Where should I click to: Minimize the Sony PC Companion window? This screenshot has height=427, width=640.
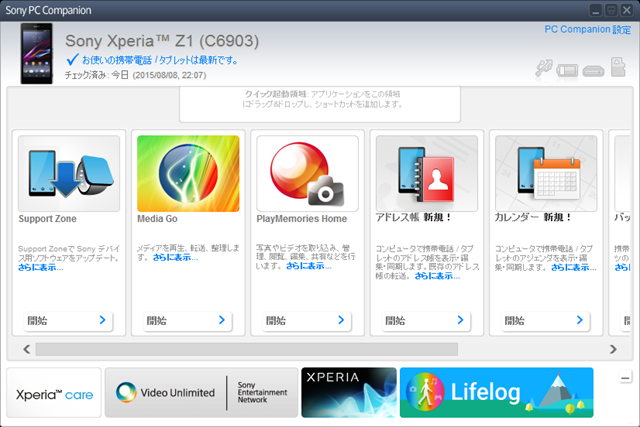pos(596,10)
